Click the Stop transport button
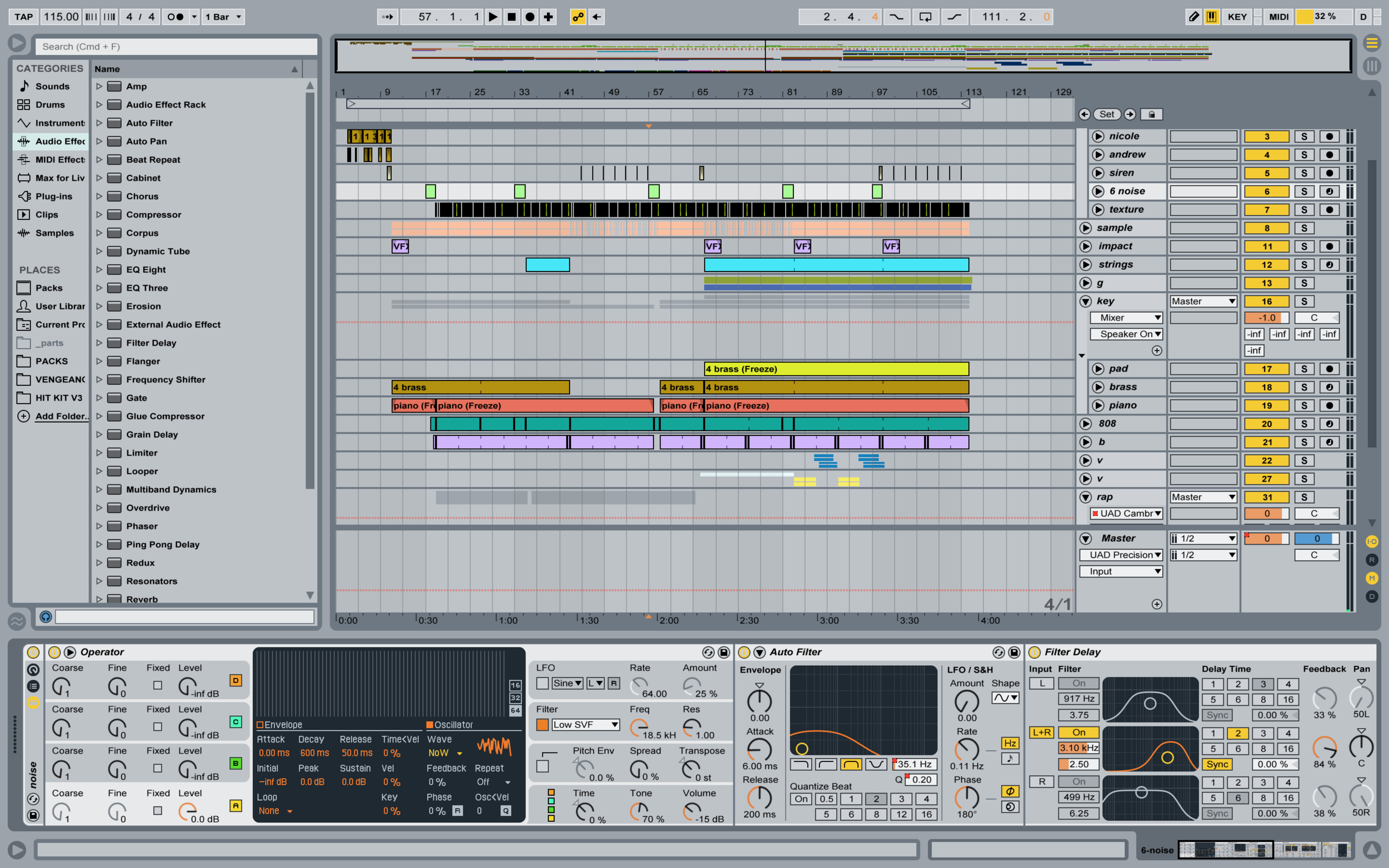The width and height of the screenshot is (1389, 868). click(511, 17)
